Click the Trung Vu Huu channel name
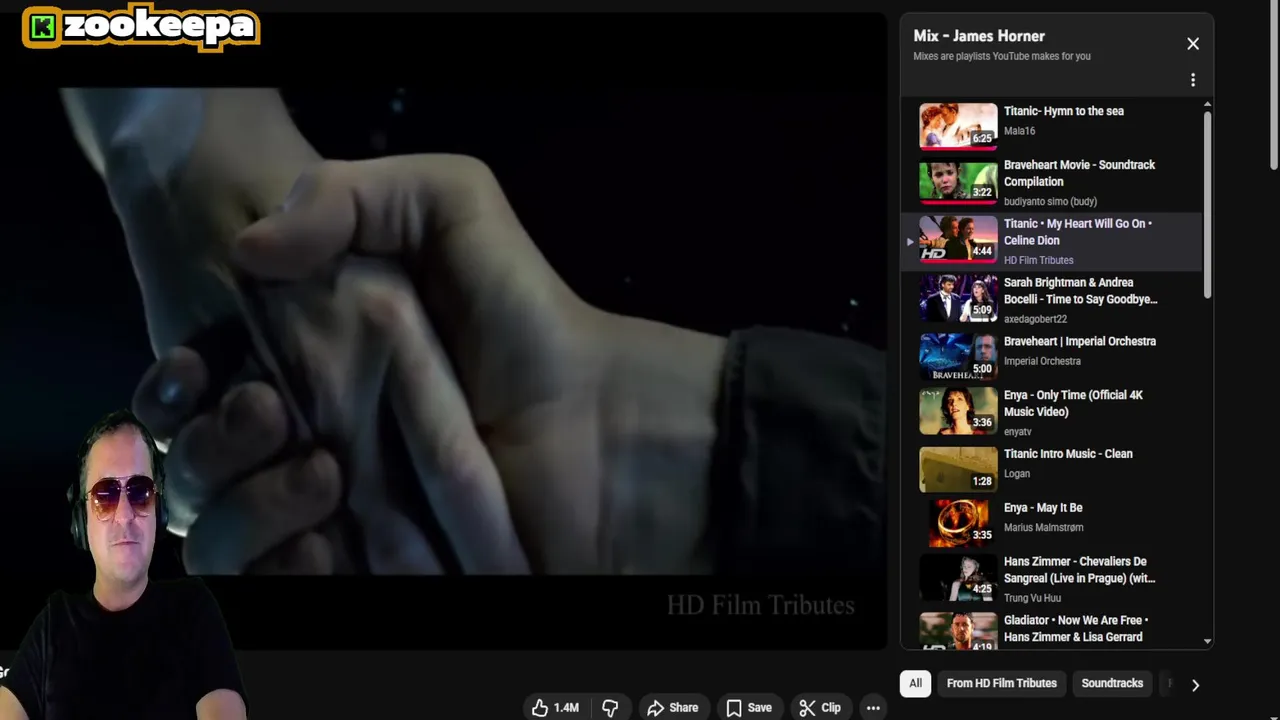This screenshot has width=1280, height=720. (x=1032, y=598)
